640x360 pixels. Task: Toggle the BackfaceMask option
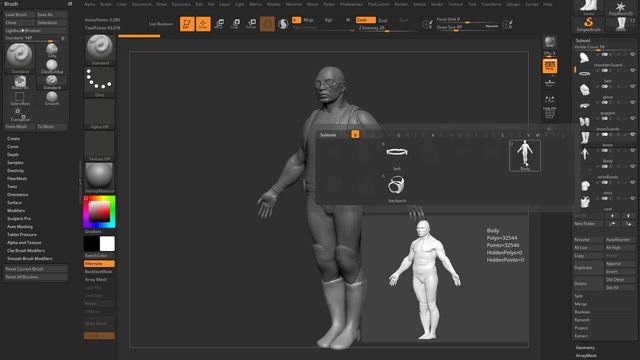pyautogui.click(x=99, y=271)
